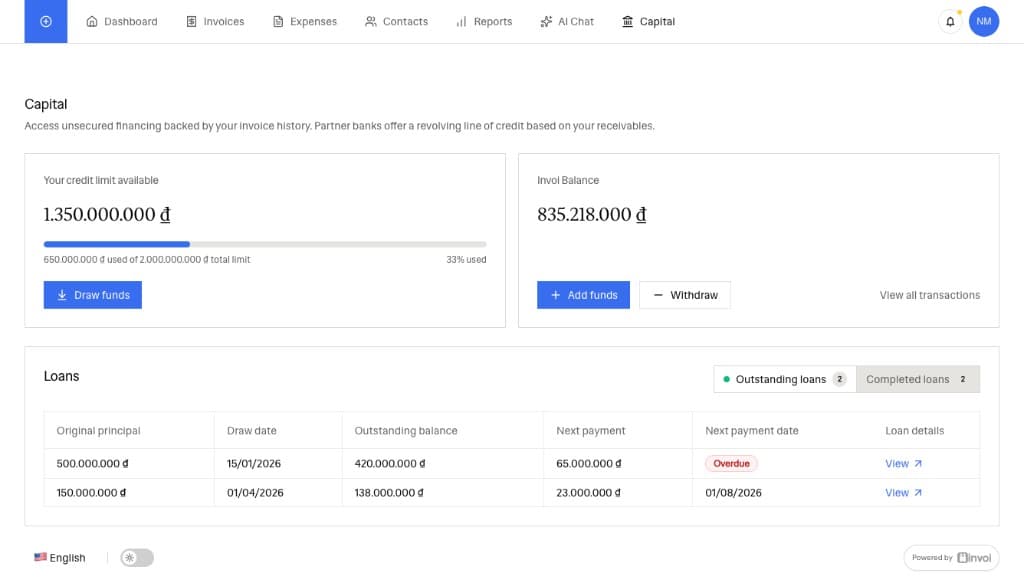Open the AI Chat menu item

568,22
